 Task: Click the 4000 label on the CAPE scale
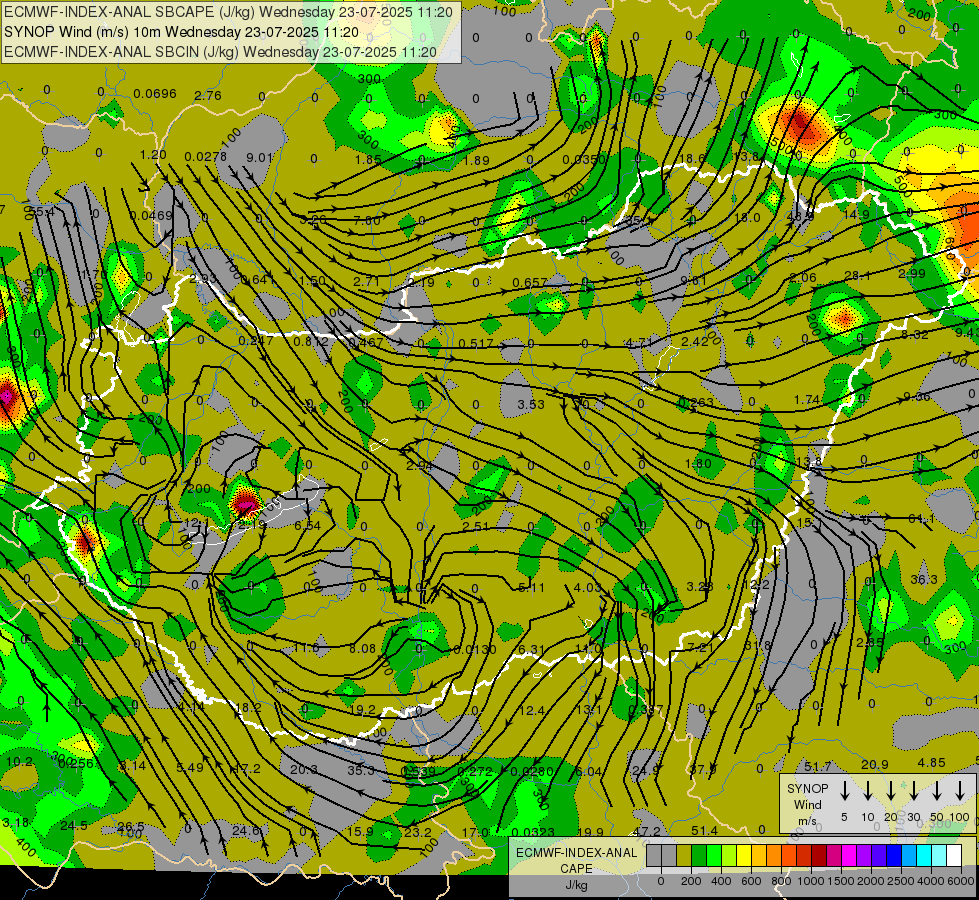931,881
